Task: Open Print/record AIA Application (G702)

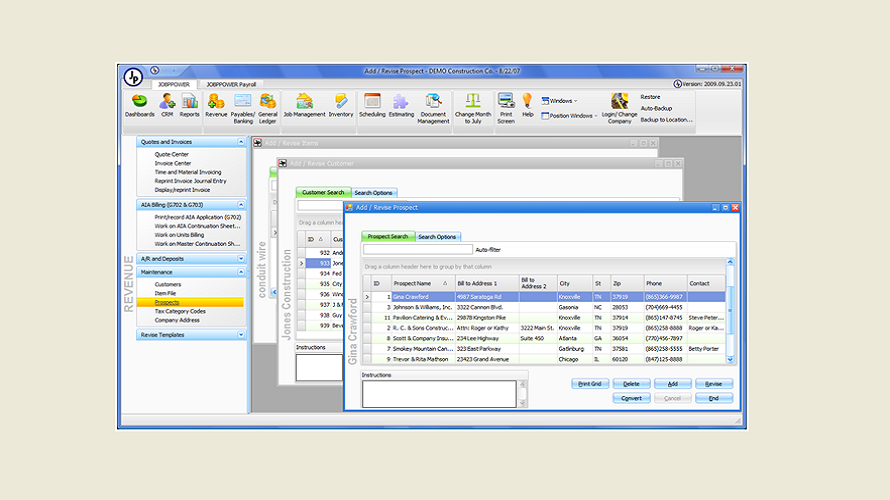Action: [x=198, y=217]
